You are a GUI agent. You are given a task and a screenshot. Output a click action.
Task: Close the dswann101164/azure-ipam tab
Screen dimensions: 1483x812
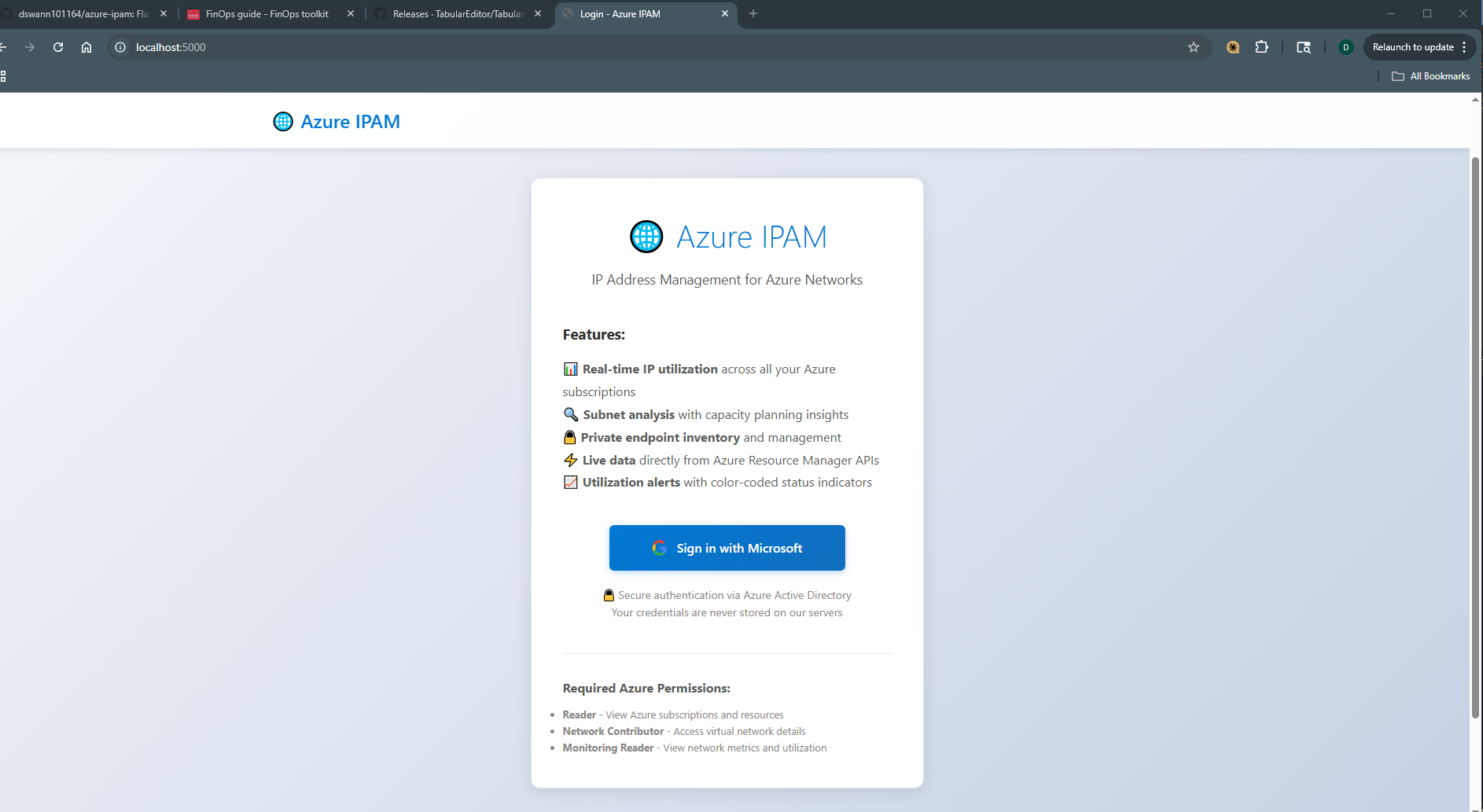pyautogui.click(x=164, y=14)
